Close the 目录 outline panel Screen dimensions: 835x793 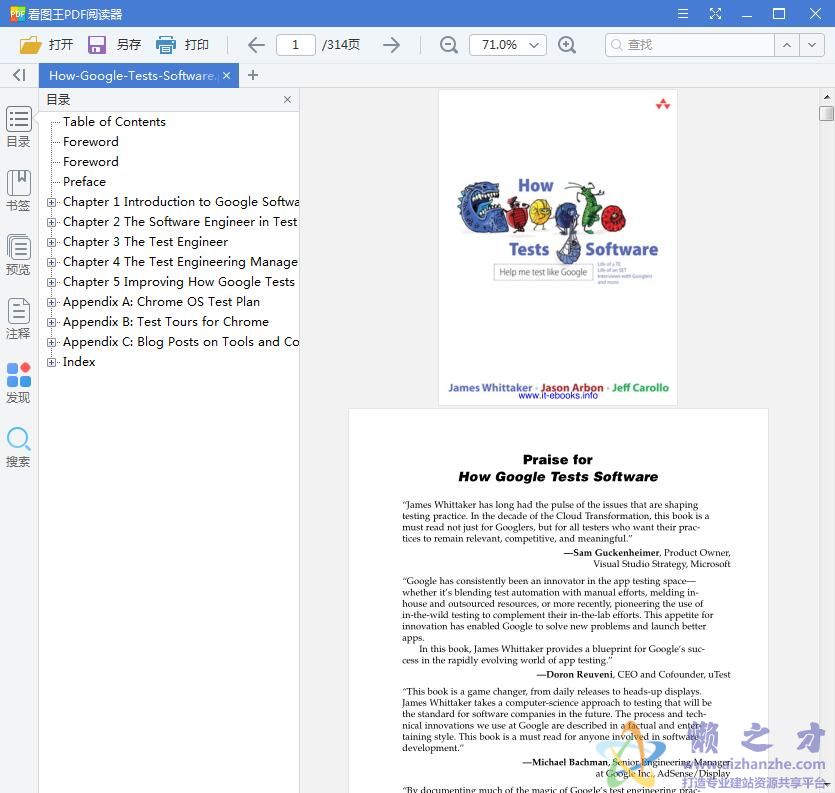(288, 100)
